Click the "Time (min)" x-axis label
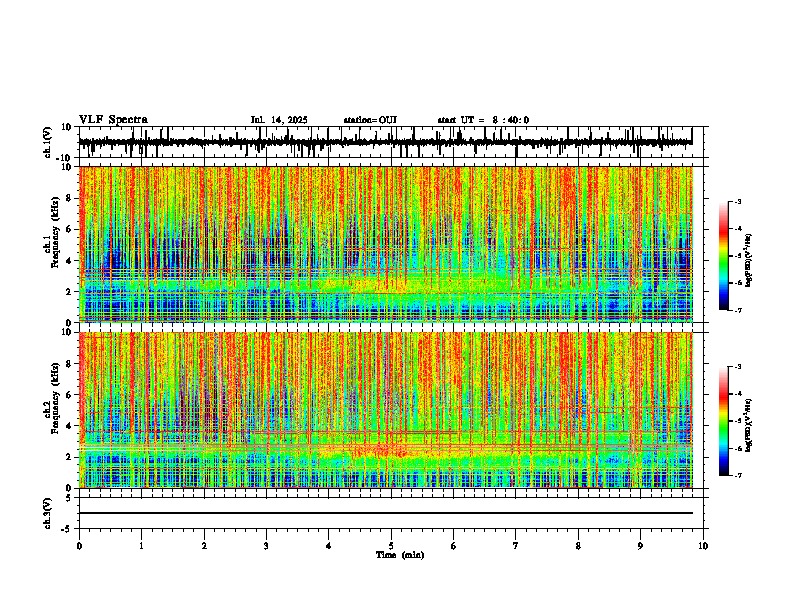Image resolution: width=792 pixels, height=612 pixels. tap(400, 555)
